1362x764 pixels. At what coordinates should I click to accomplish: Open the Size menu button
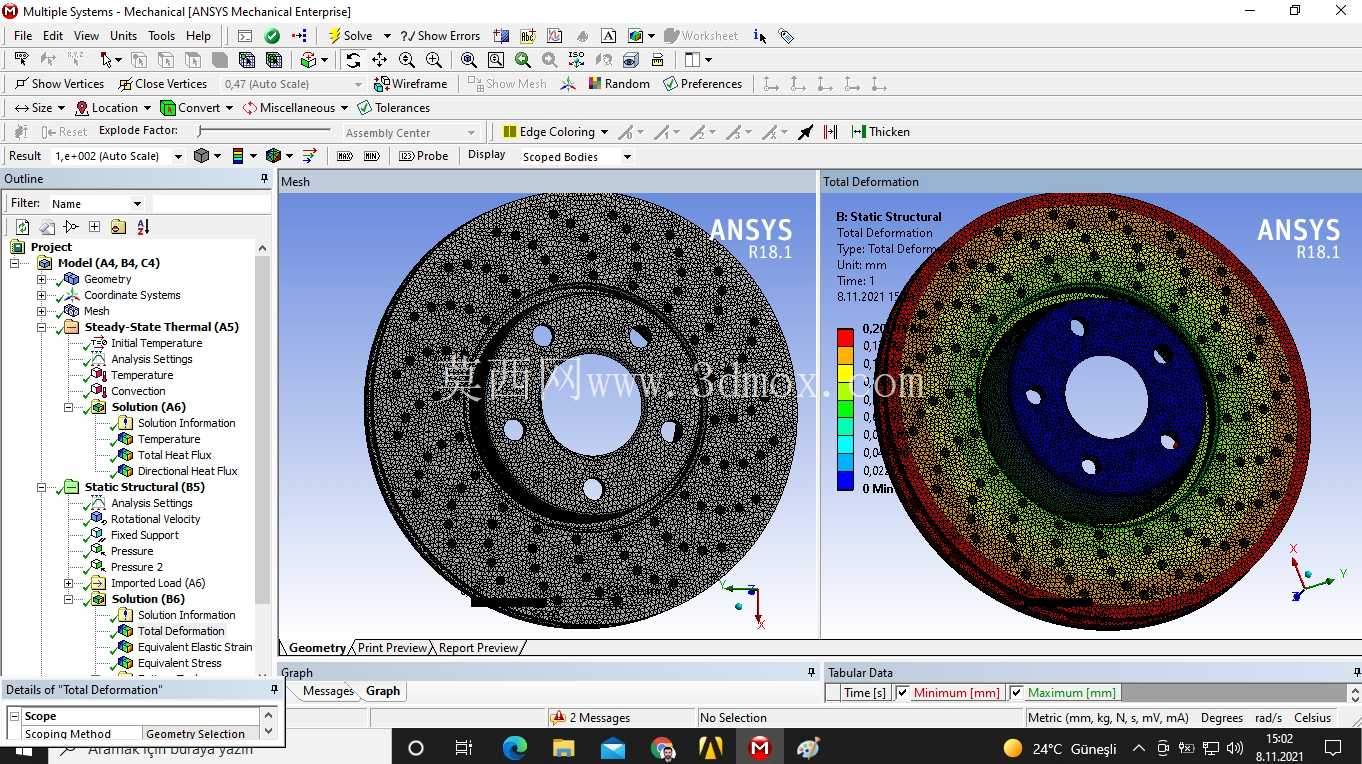[40, 108]
